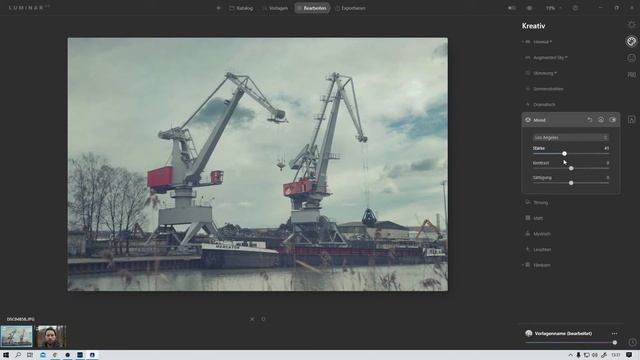Reset the Mood tool with undo arrow
The height and width of the screenshot is (360, 640).
click(x=589, y=120)
